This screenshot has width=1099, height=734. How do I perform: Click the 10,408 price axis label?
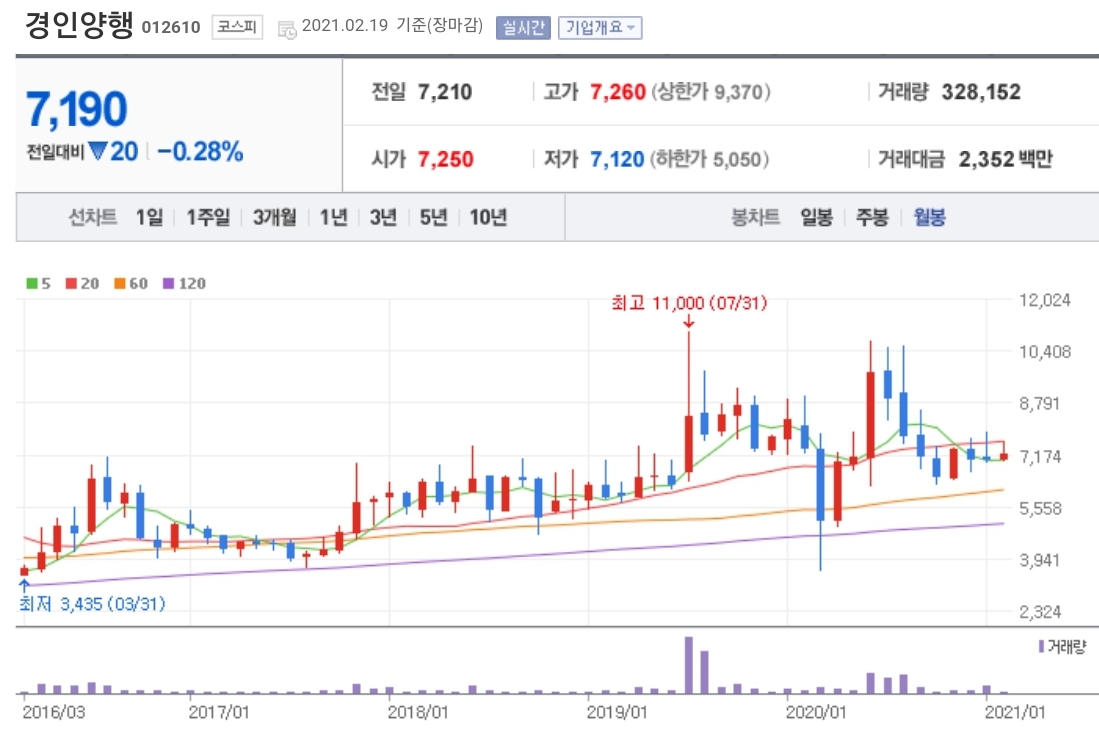tap(1044, 352)
